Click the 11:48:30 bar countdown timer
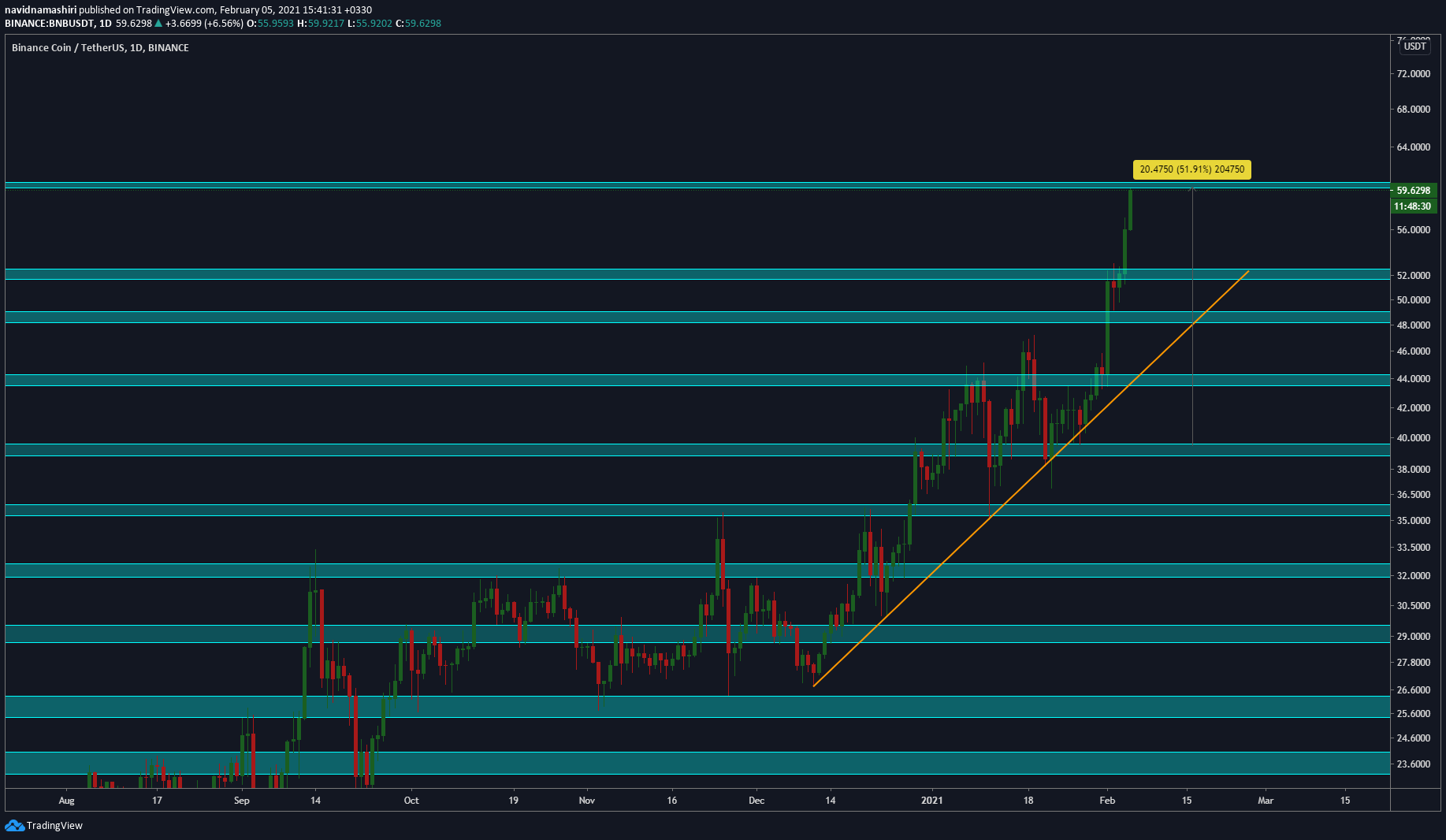 click(1412, 206)
